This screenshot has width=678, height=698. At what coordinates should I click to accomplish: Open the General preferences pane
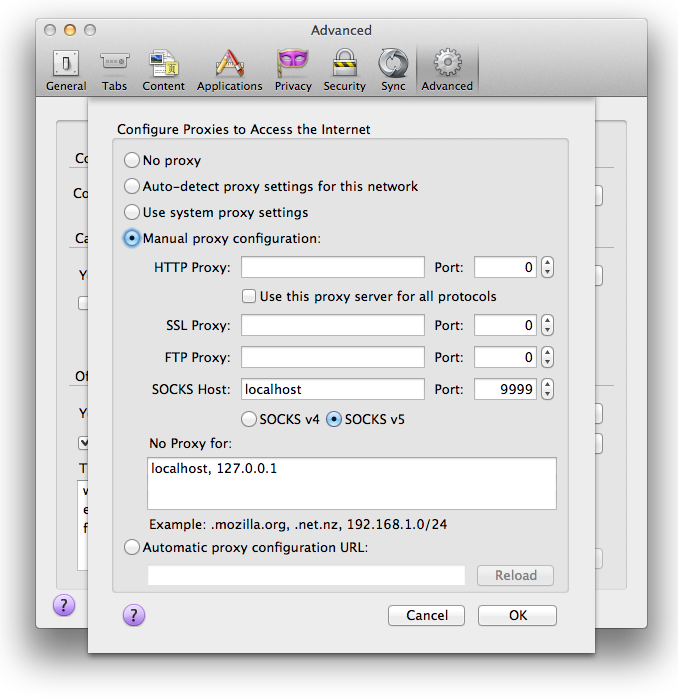click(x=66, y=69)
